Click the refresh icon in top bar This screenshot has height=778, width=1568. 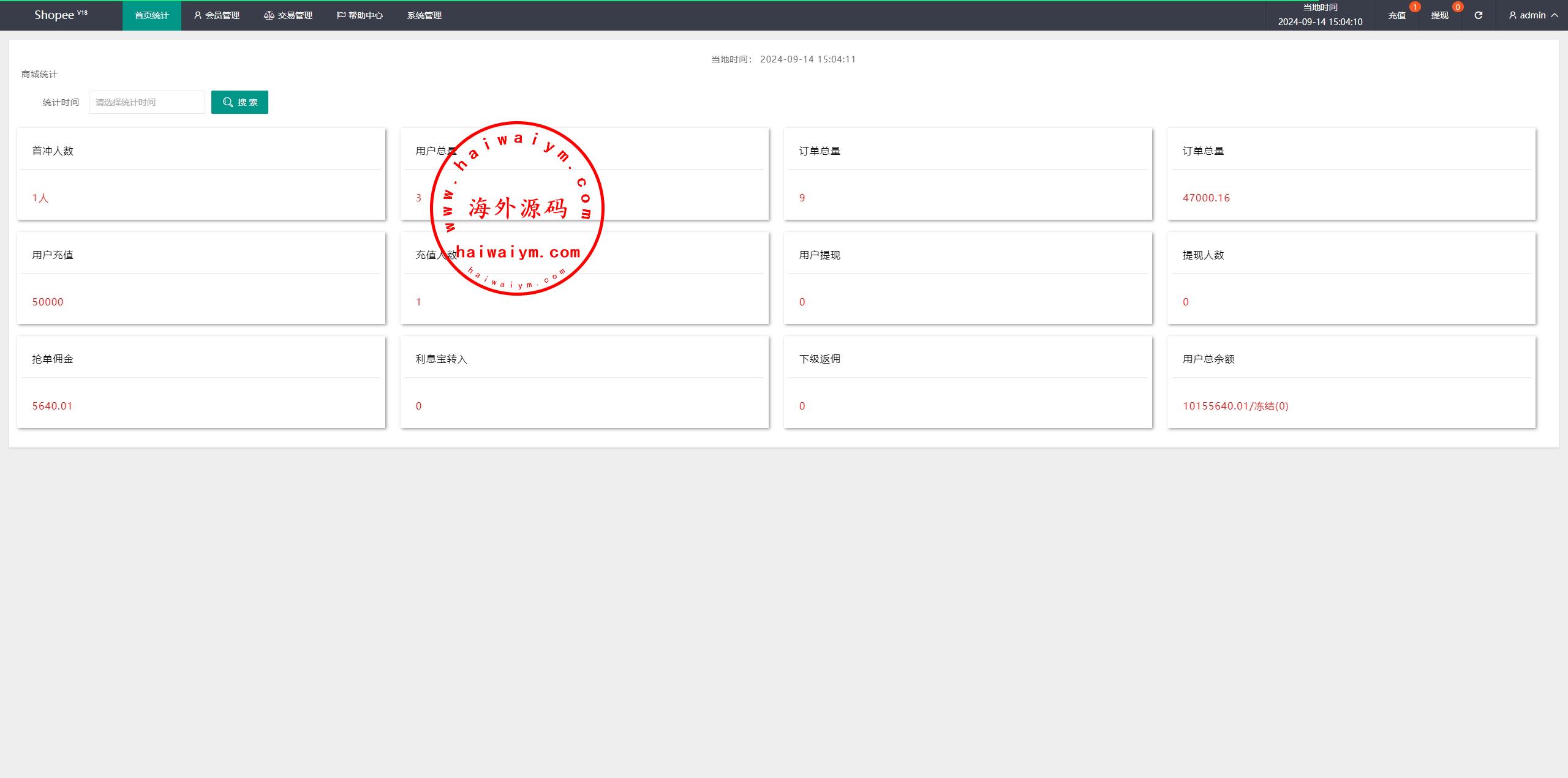point(1478,15)
